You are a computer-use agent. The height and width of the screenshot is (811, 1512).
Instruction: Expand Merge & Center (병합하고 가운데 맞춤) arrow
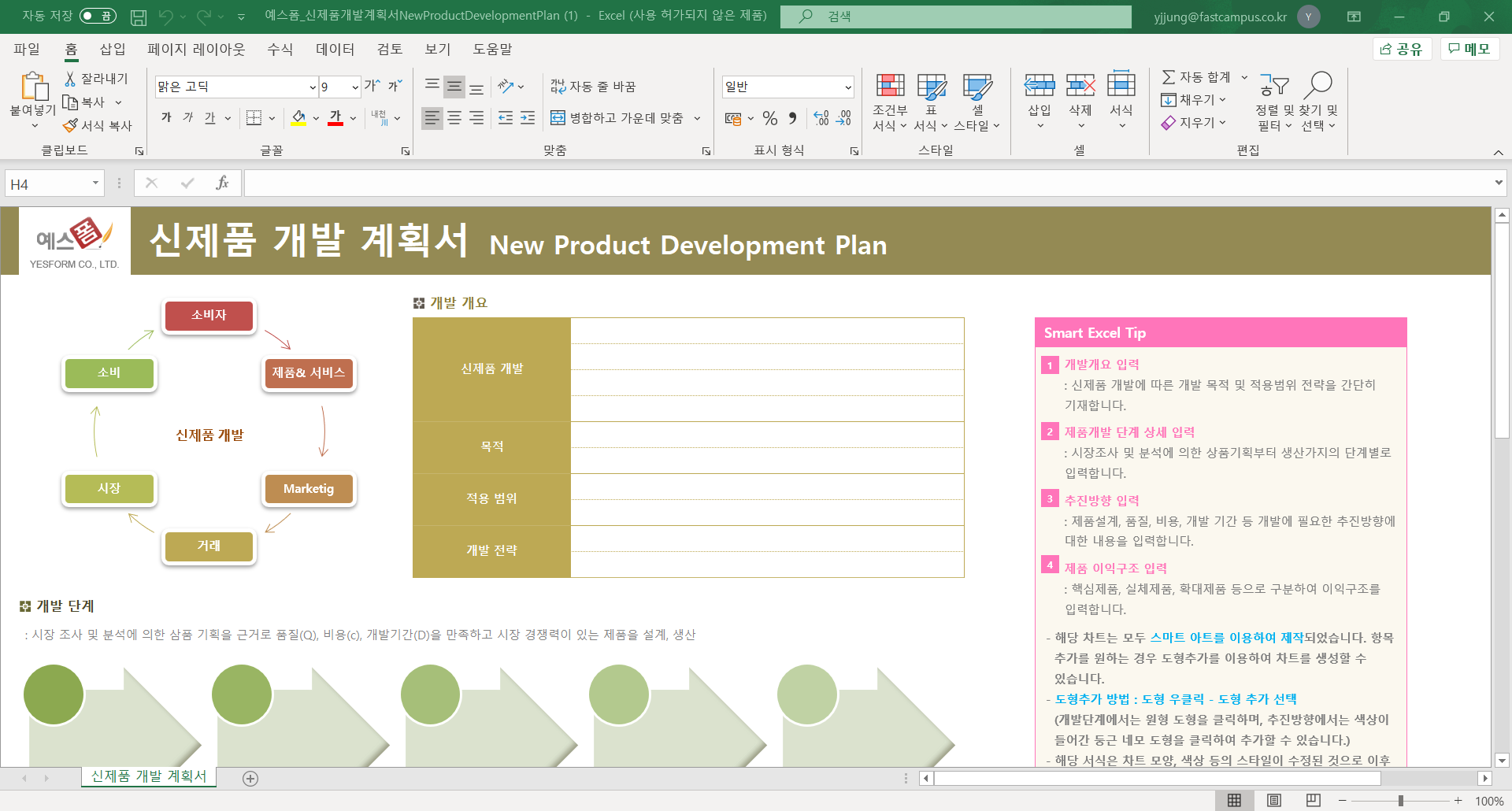697,118
